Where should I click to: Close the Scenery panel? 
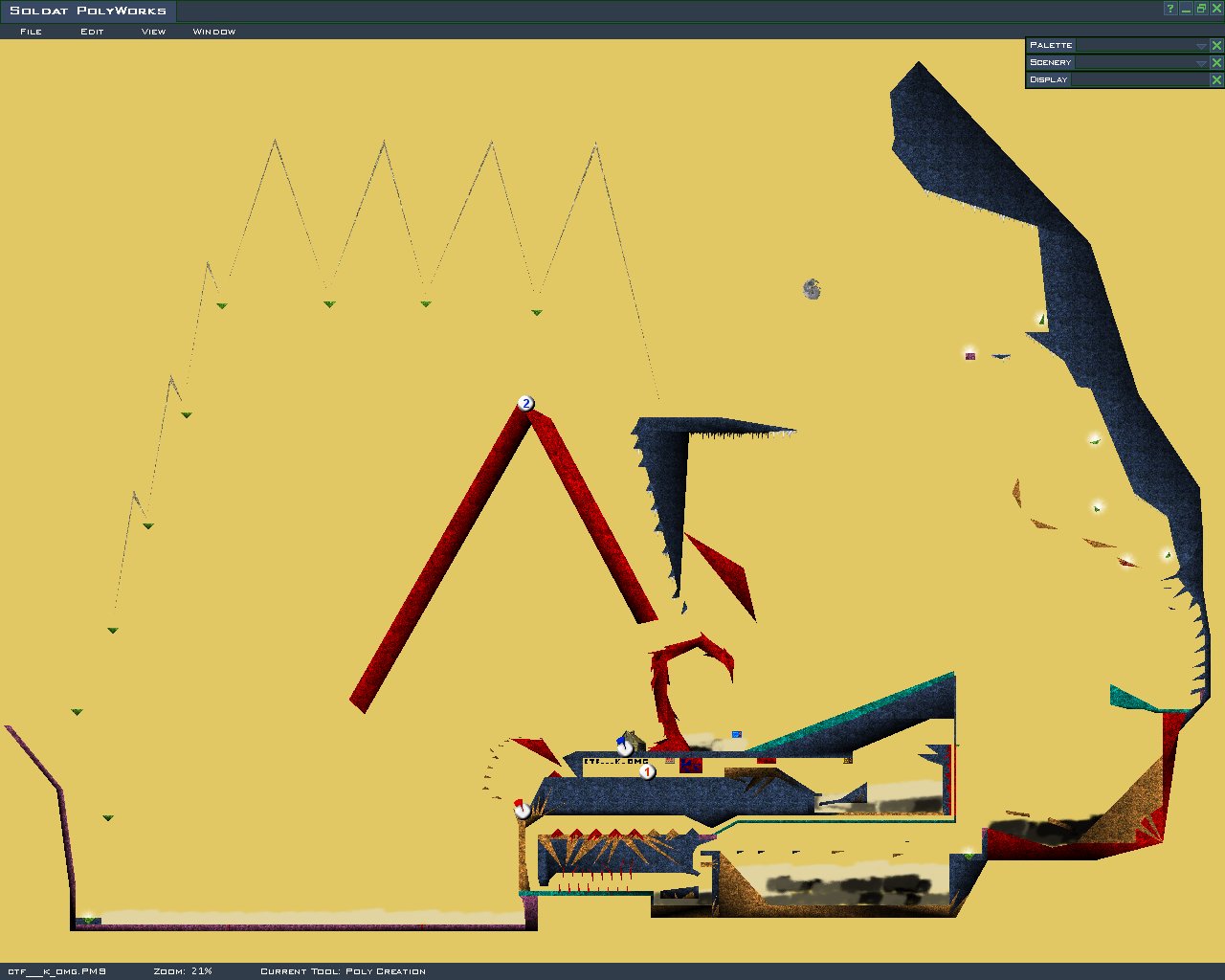coord(1216,63)
